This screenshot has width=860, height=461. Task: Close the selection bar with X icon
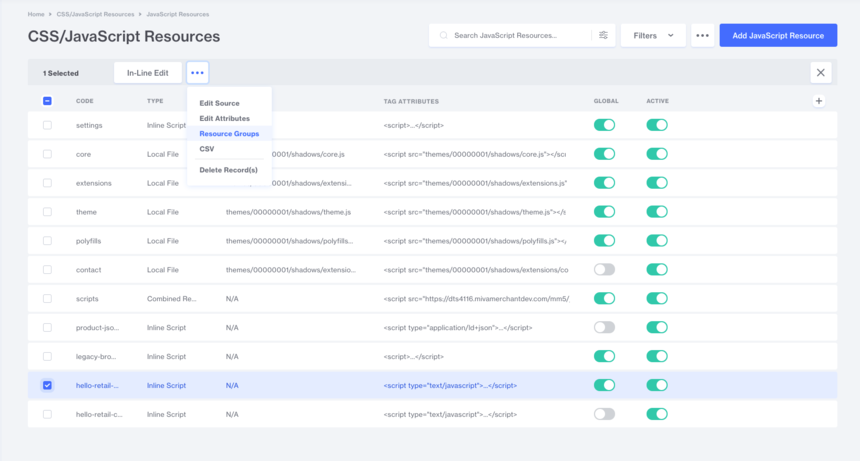[820, 73]
